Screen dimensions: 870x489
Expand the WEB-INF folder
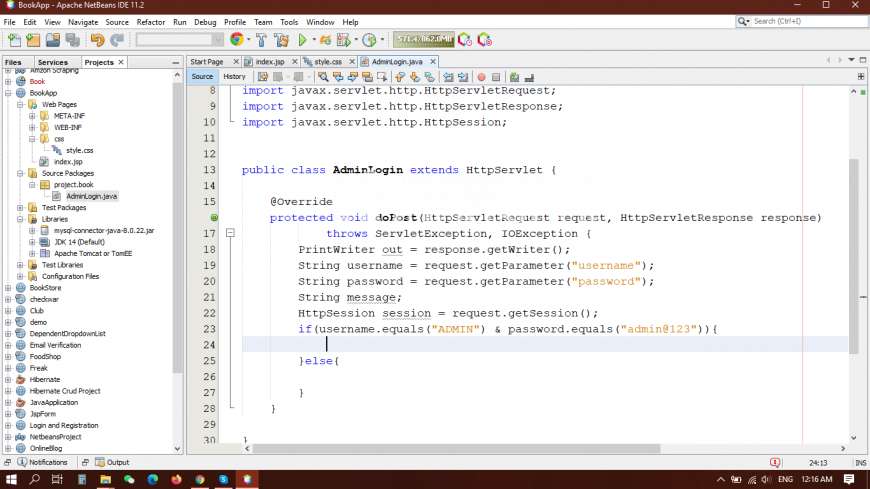pyautogui.click(x=32, y=128)
